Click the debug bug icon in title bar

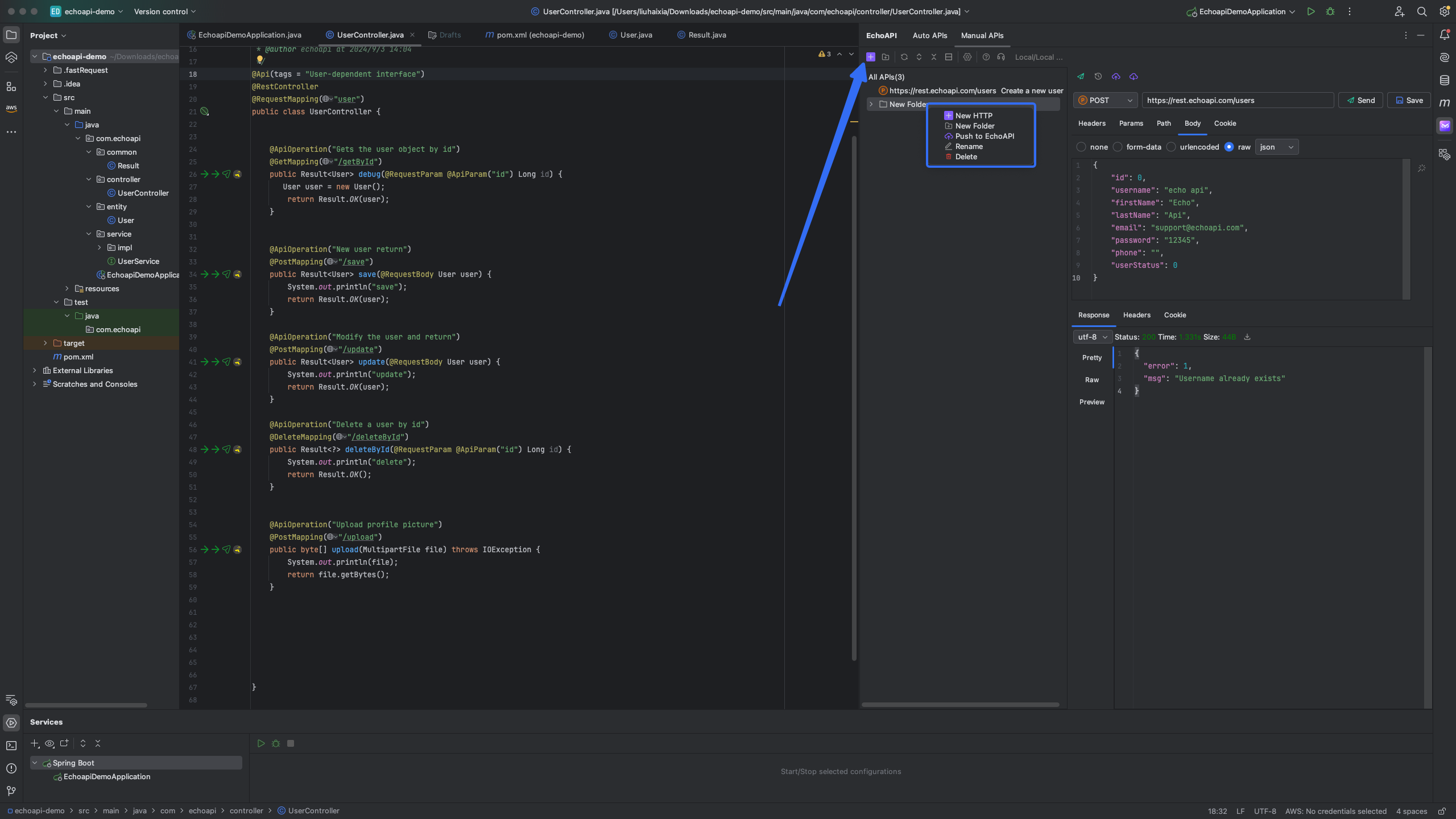click(1330, 11)
